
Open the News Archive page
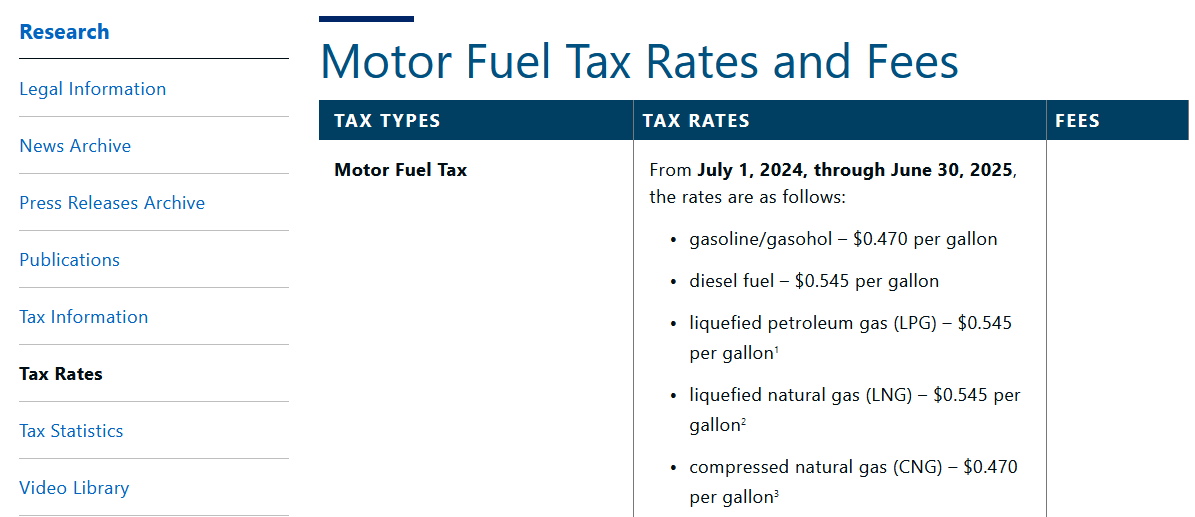(x=75, y=146)
